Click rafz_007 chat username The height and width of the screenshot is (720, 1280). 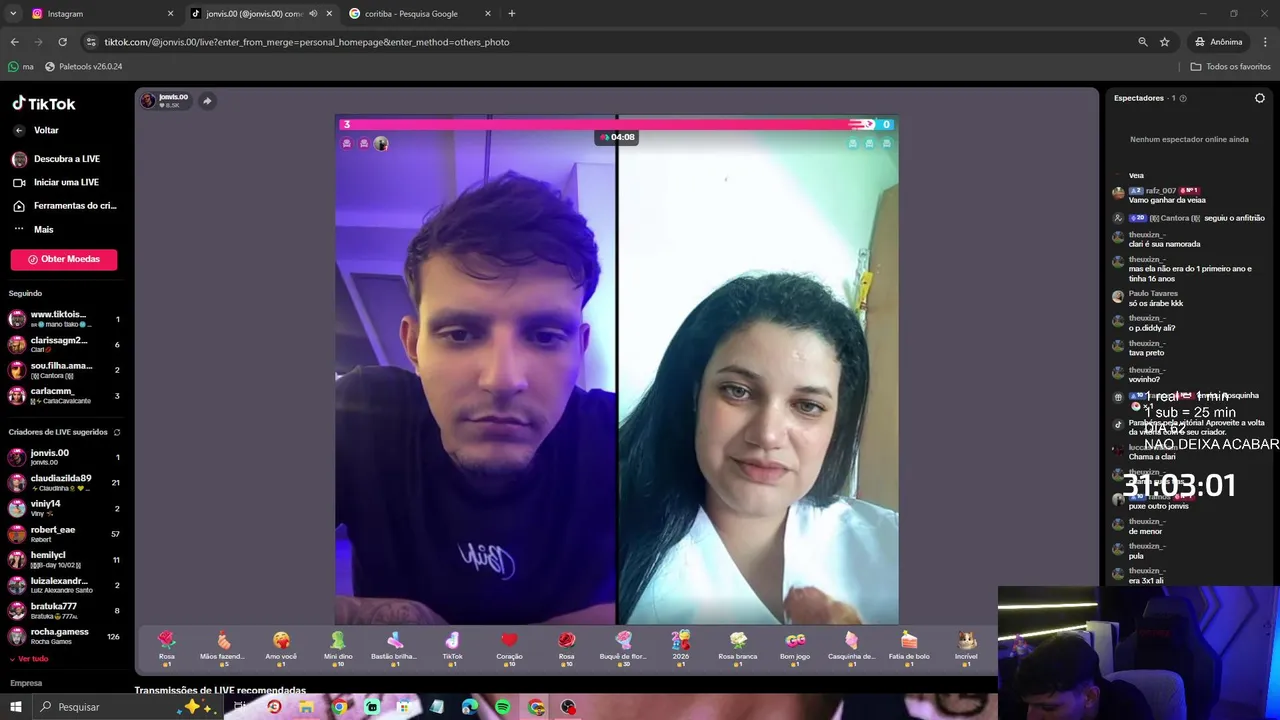pyautogui.click(x=1161, y=191)
